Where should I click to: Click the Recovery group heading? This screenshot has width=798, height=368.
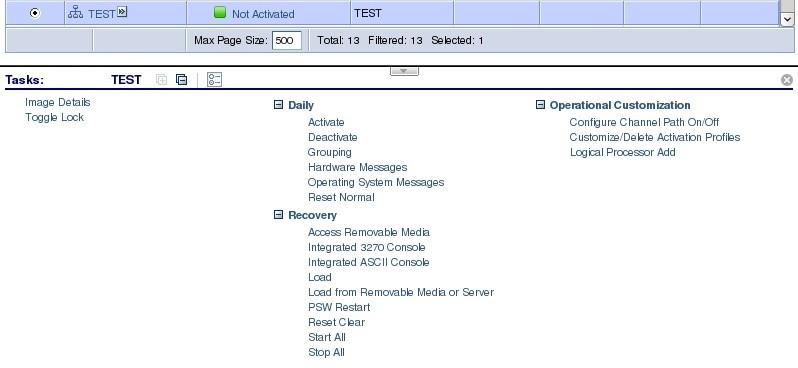pyautogui.click(x=312, y=215)
